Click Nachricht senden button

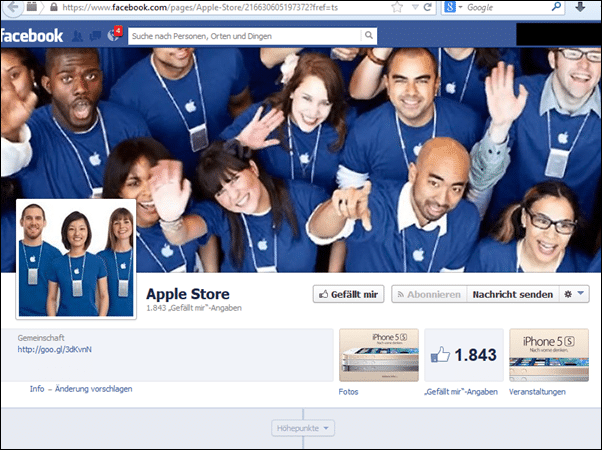point(513,294)
